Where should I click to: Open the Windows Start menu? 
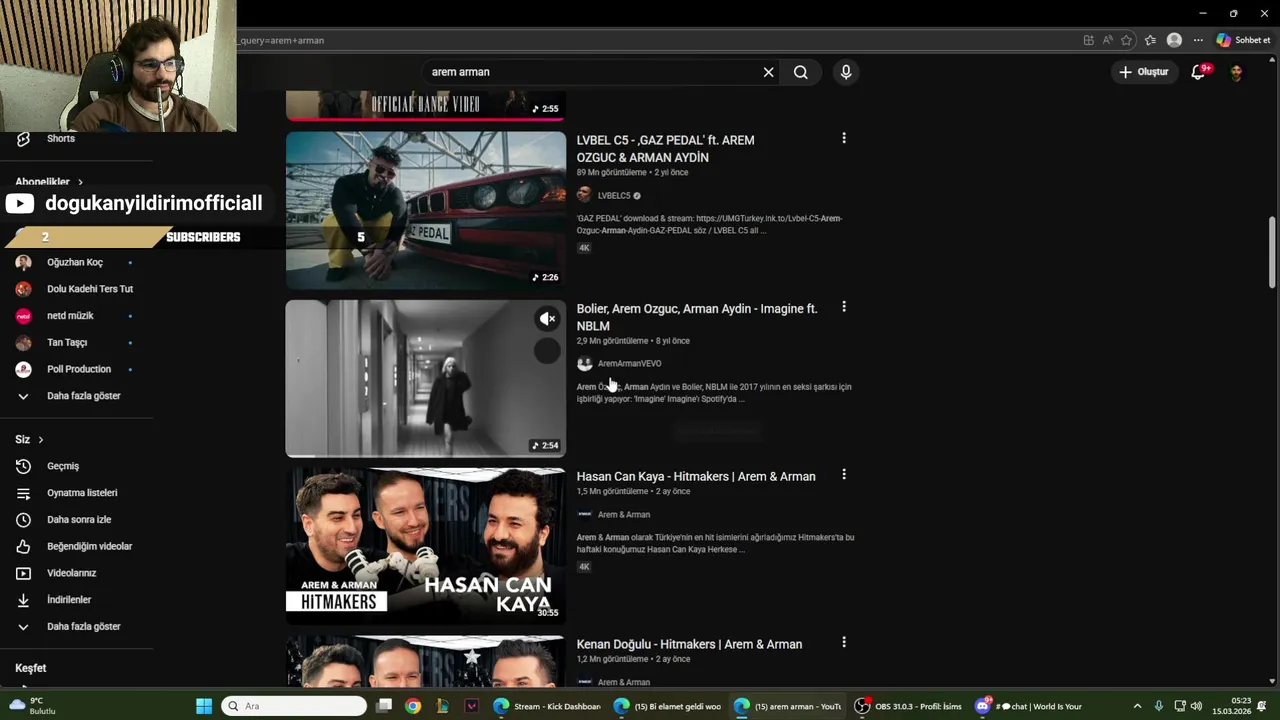point(204,706)
